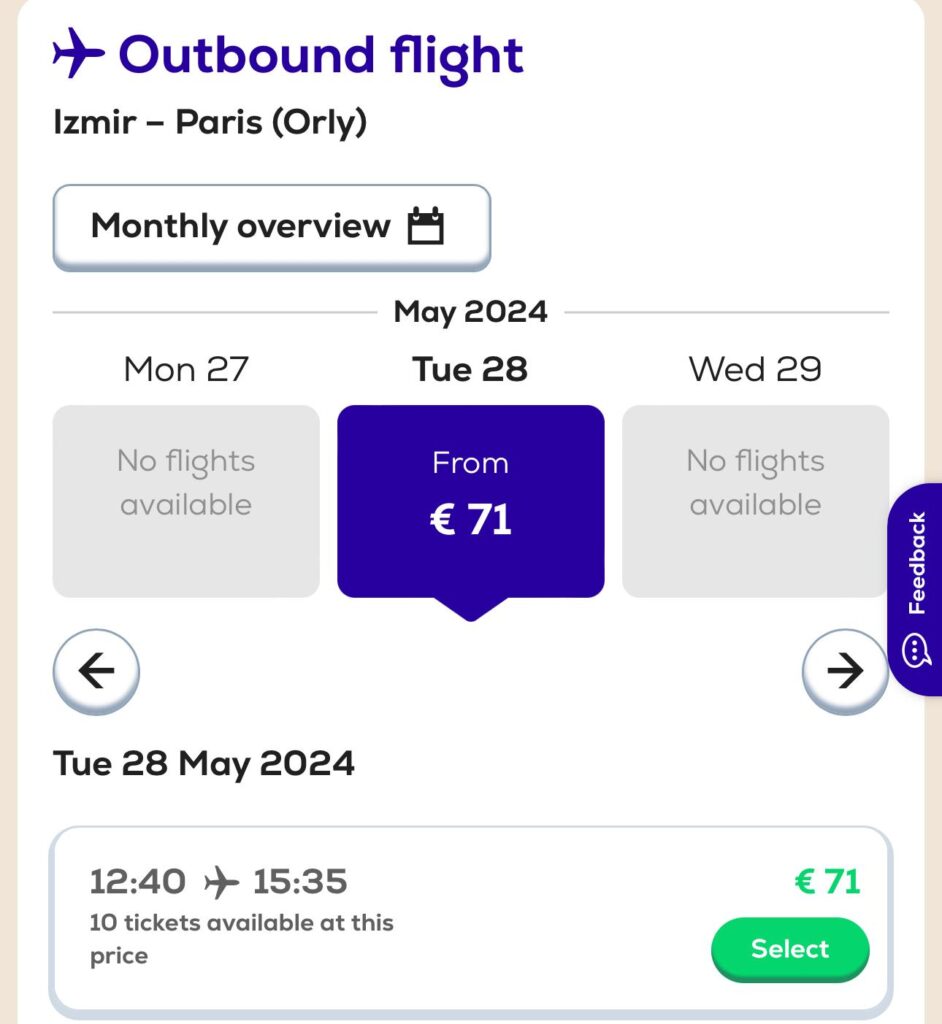Click the Tue 28 May 2024 heading

click(204, 763)
